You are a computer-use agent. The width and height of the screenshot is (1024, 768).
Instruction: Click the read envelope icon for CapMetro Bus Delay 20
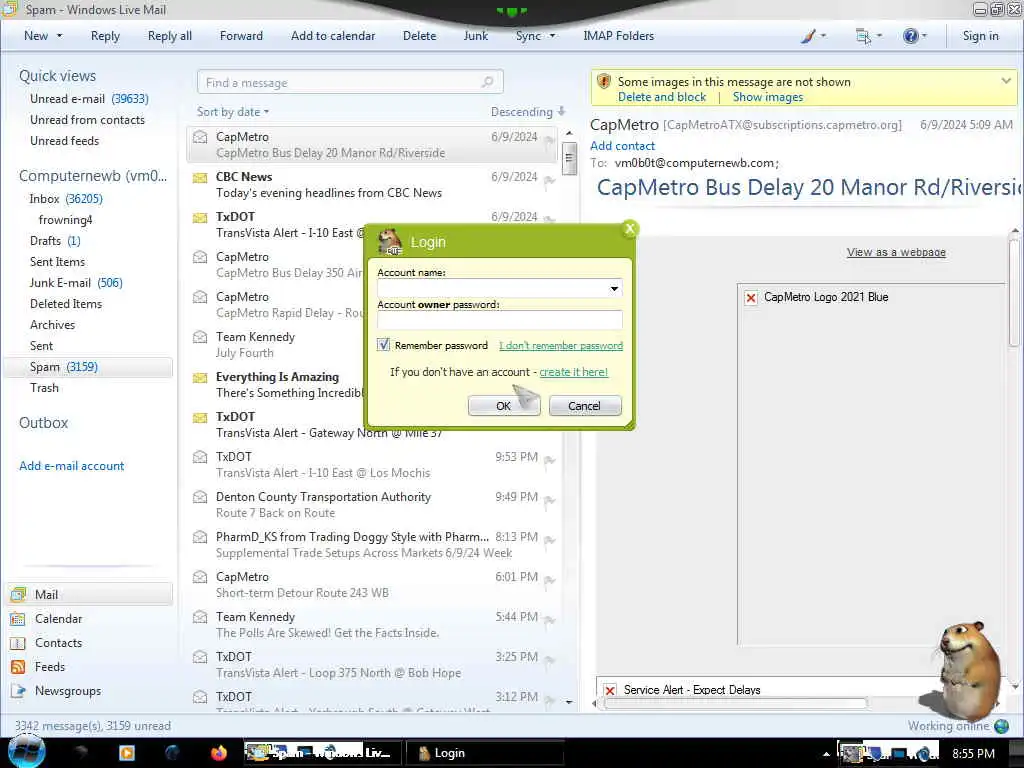click(x=200, y=137)
